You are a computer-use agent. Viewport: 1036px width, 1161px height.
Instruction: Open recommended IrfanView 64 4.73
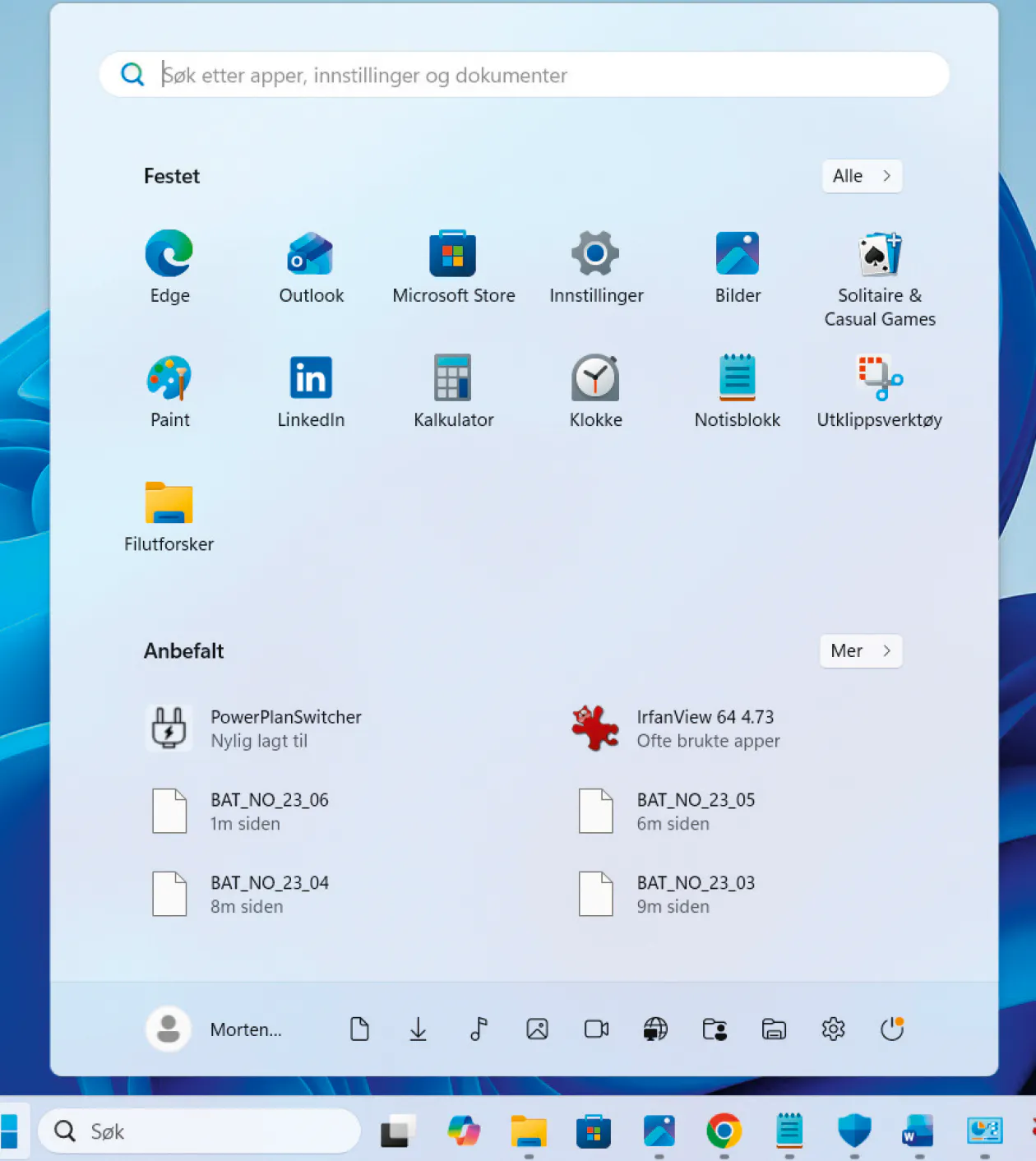point(677,729)
